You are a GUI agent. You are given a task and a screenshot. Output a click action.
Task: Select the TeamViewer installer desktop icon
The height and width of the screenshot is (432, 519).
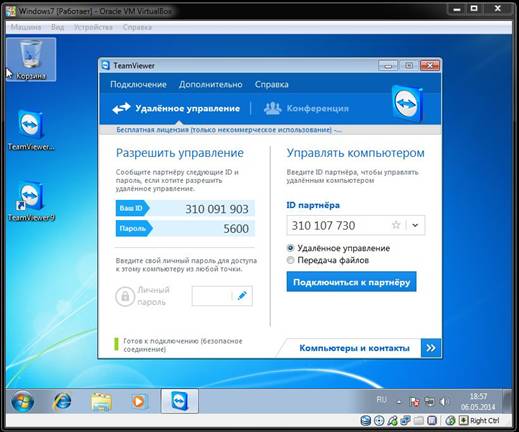pos(31,130)
